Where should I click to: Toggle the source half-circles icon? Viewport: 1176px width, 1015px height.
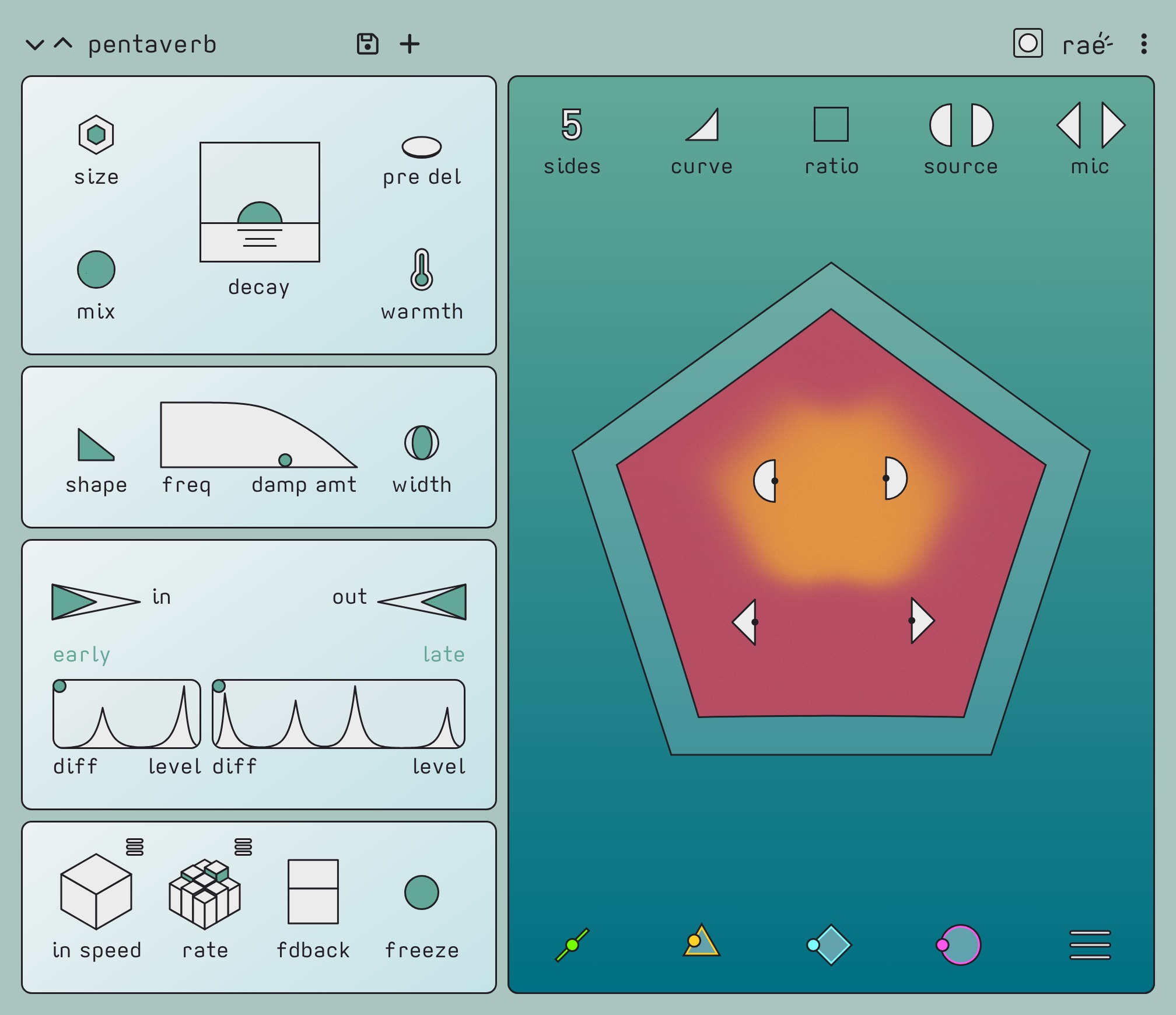(961, 125)
